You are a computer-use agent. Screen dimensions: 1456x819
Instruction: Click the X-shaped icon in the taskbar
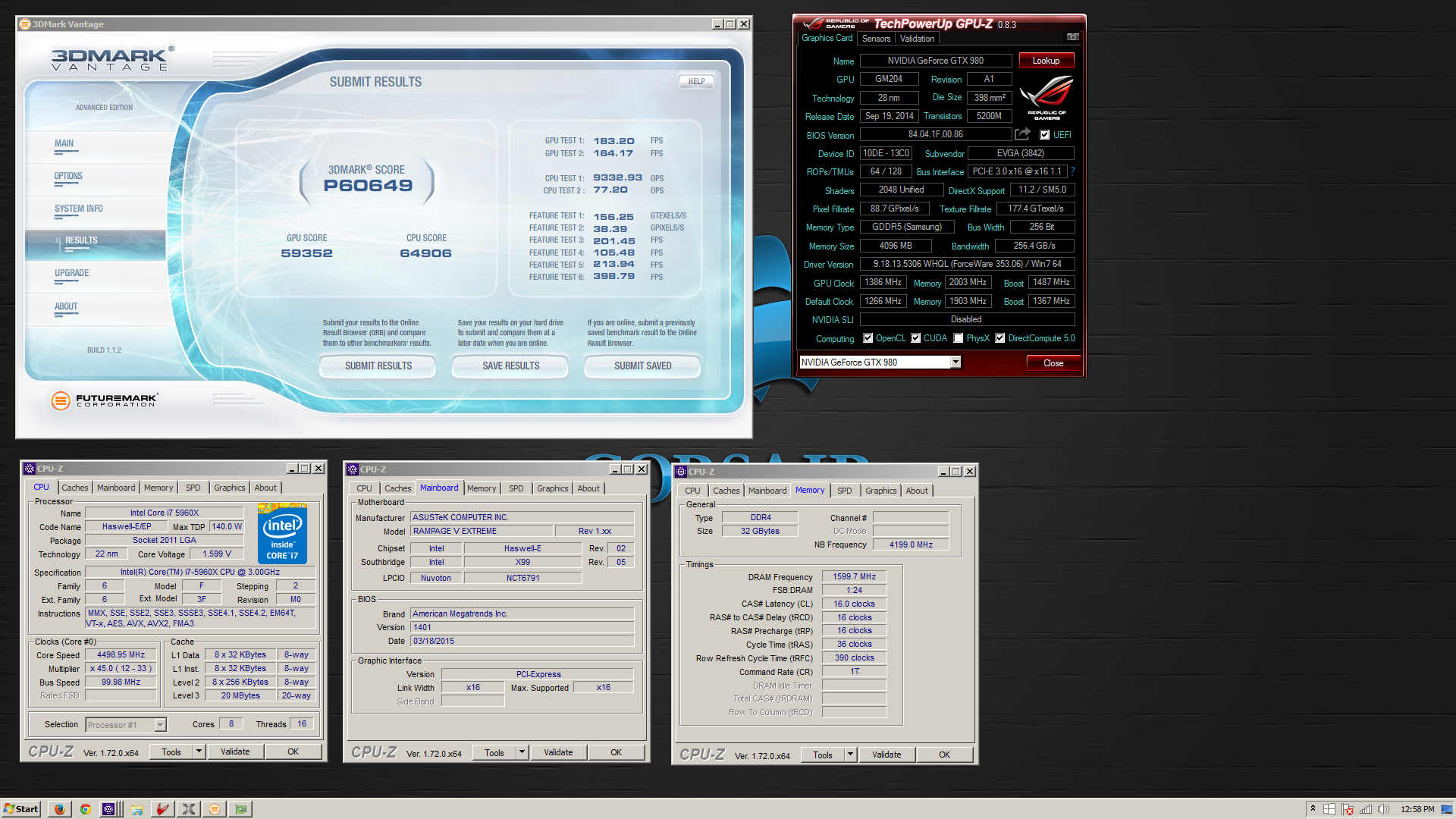[x=189, y=809]
